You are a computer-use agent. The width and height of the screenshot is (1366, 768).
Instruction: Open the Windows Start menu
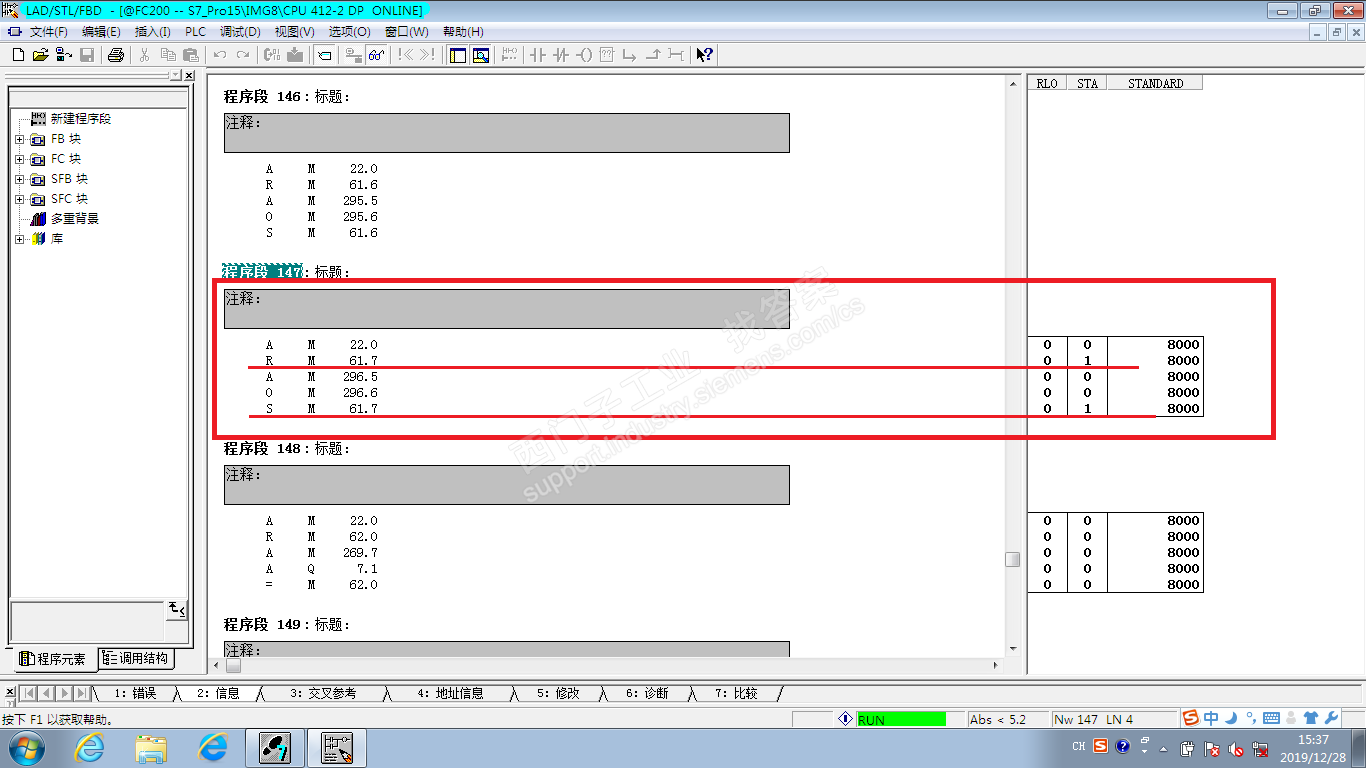[26, 748]
